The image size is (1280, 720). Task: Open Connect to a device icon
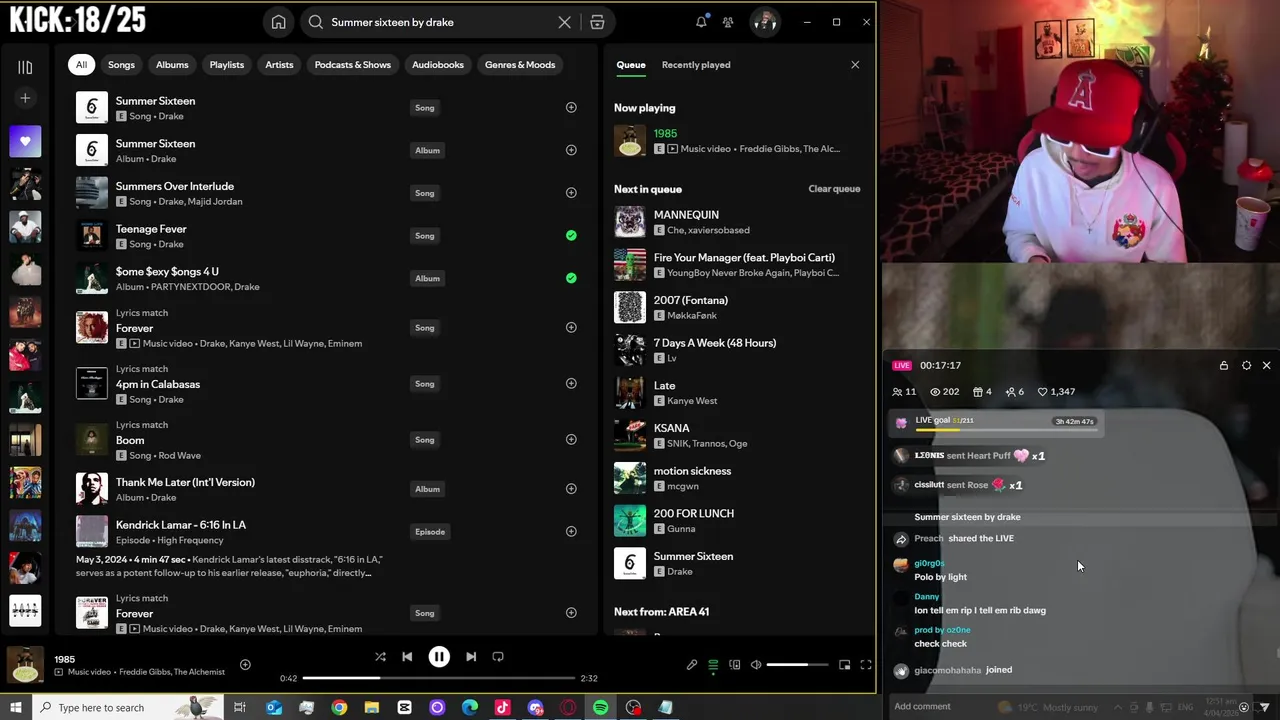pos(734,665)
